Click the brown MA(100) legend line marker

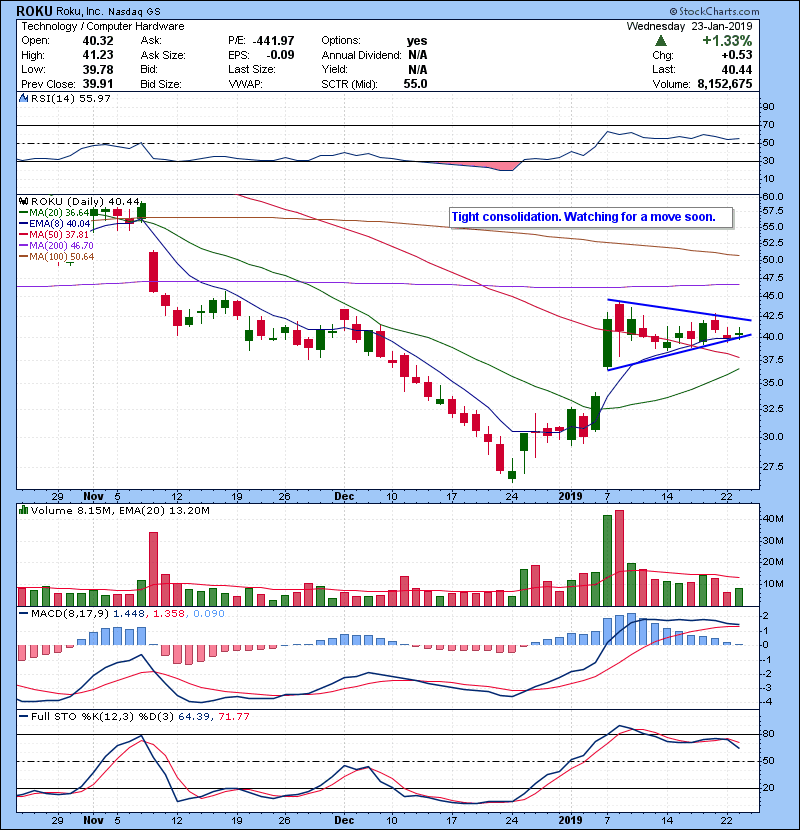[x=23, y=257]
